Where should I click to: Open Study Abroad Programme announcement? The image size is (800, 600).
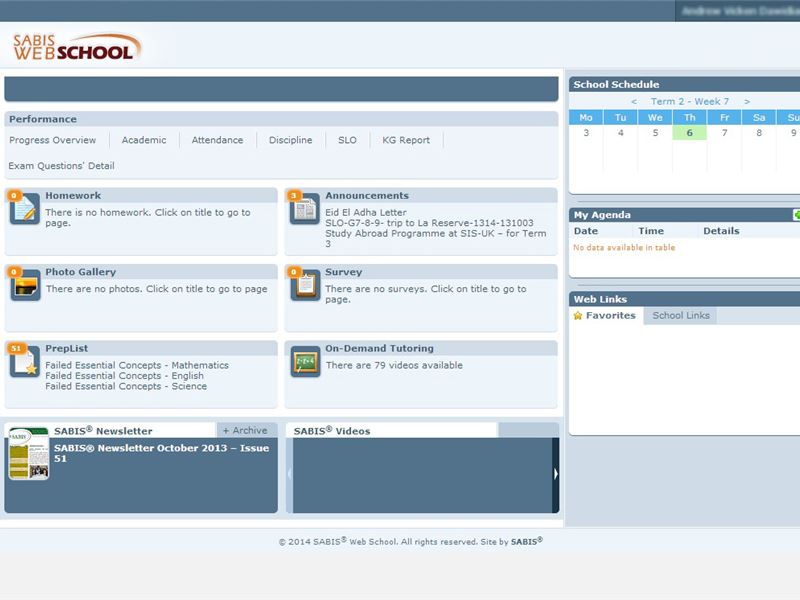coord(436,239)
